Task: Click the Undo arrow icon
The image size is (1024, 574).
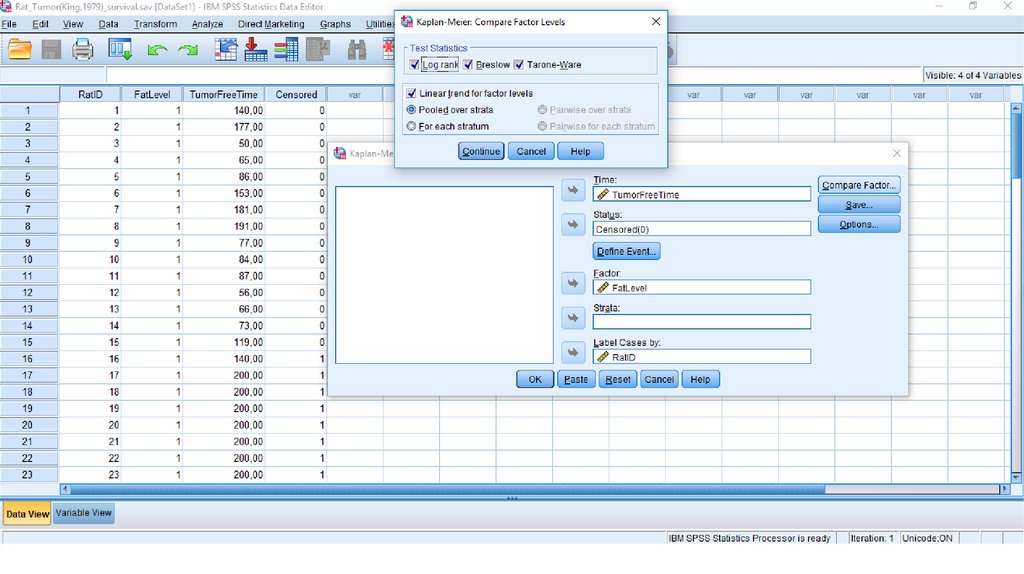Action: pyautogui.click(x=157, y=49)
